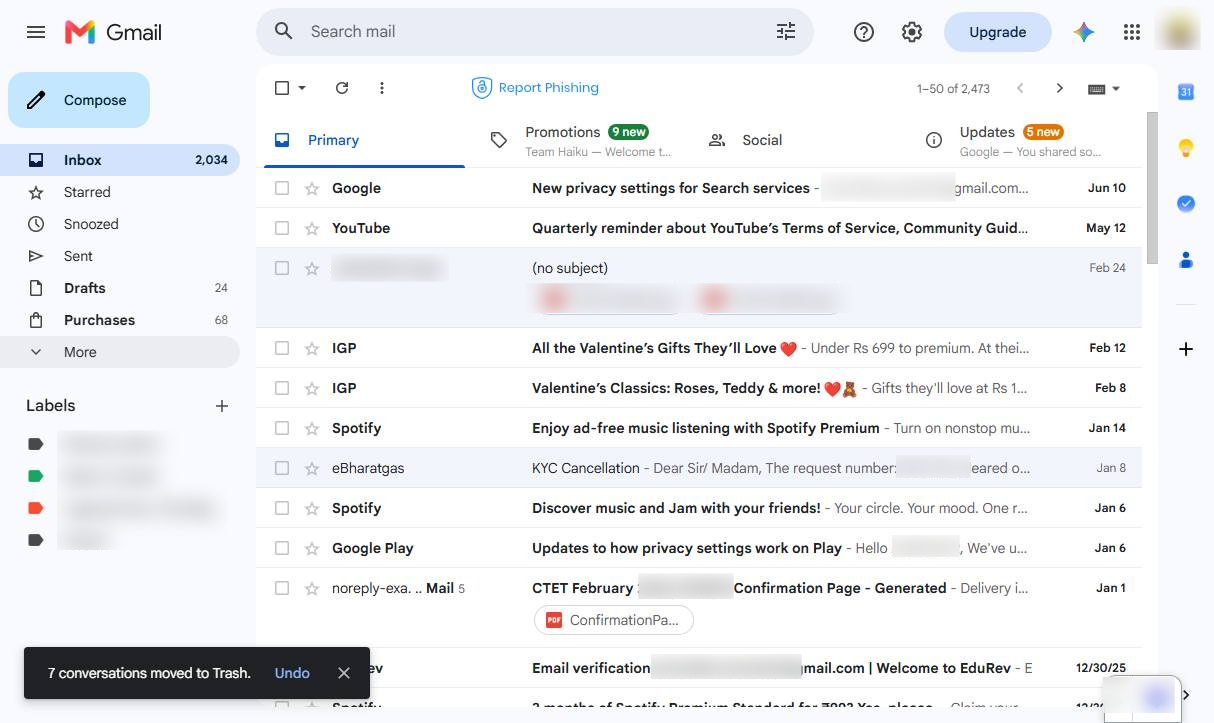This screenshot has width=1214, height=723.
Task: Star the noreply-exa email
Action: point(312,588)
